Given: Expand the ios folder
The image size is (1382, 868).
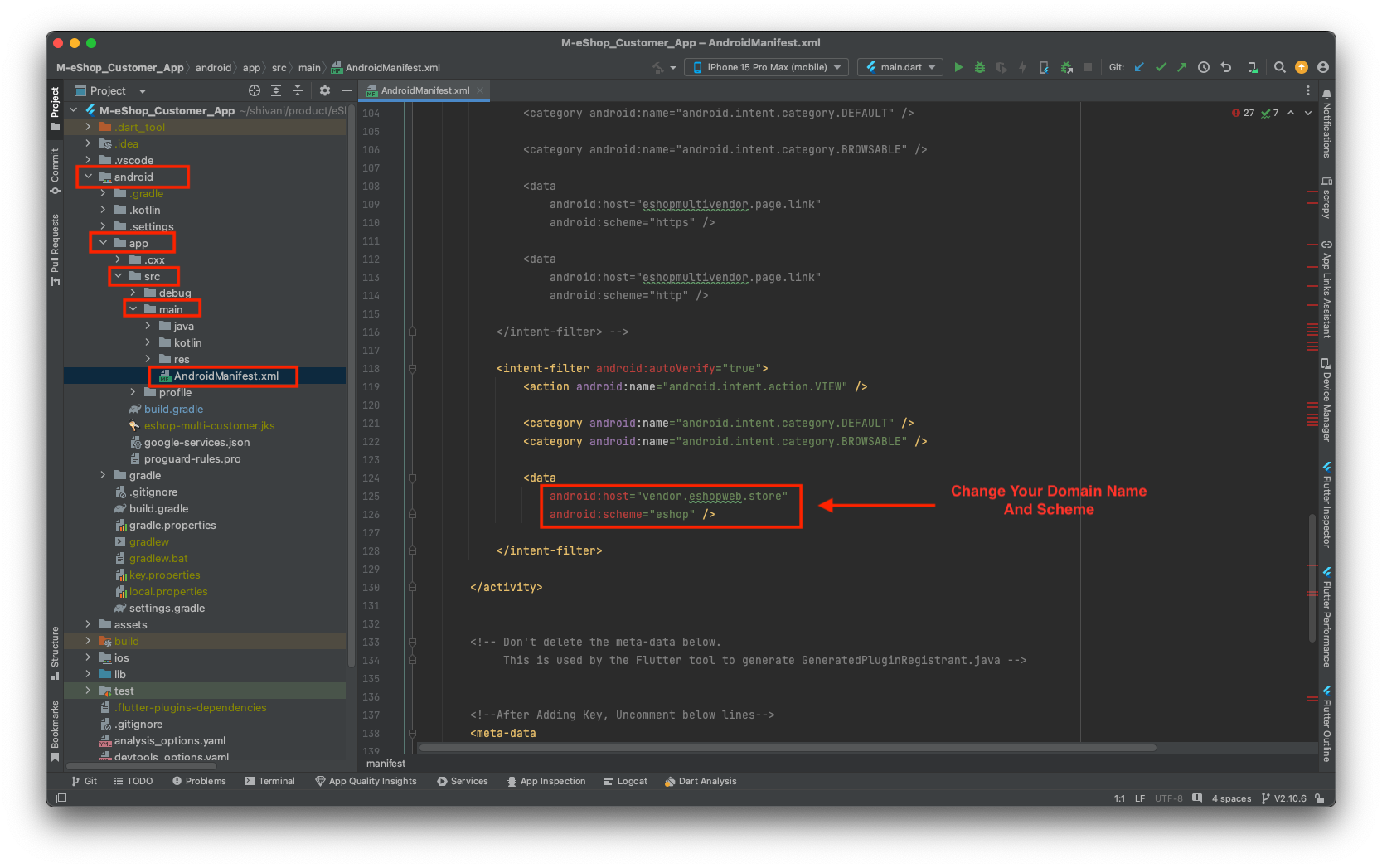Looking at the screenshot, I should pyautogui.click(x=88, y=657).
